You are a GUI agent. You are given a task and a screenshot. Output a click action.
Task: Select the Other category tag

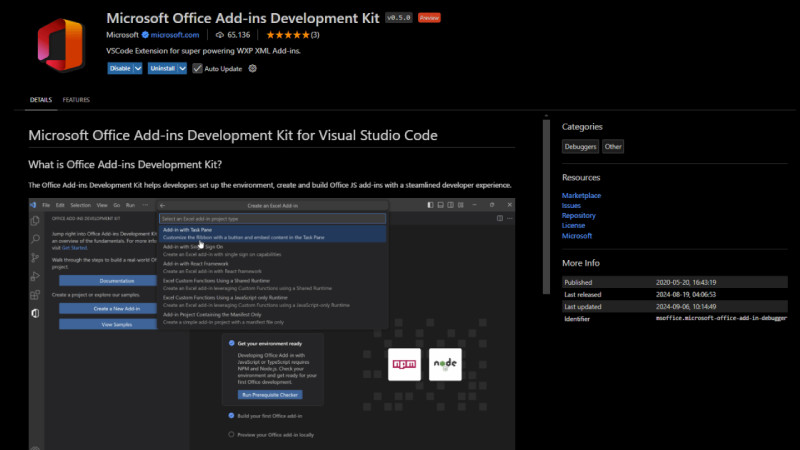coord(613,146)
